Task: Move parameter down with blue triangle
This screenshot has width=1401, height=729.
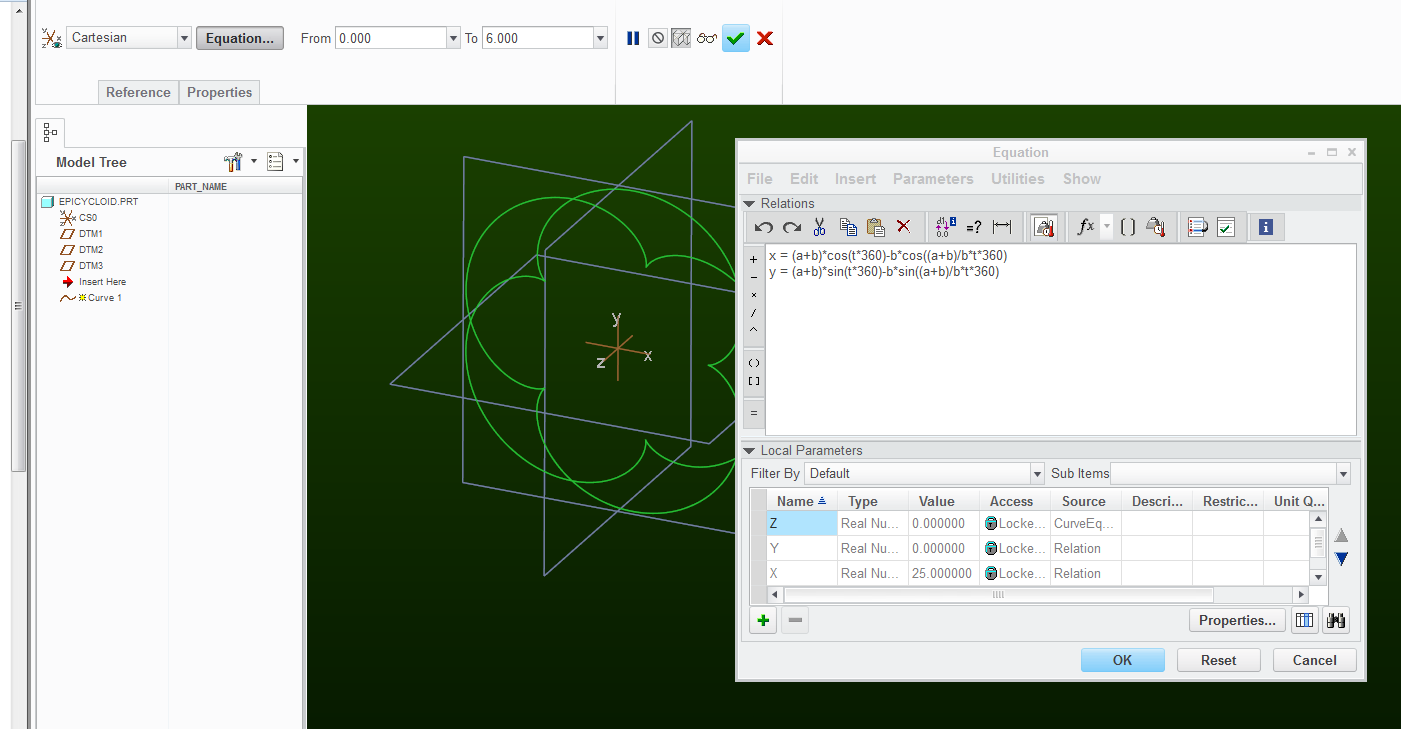Action: click(1341, 558)
